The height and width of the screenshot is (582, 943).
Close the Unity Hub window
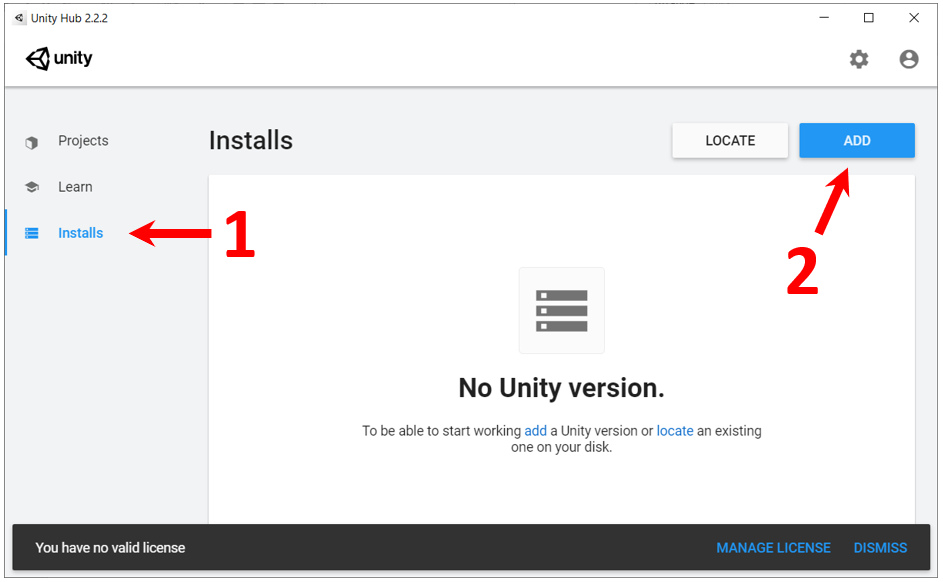point(914,17)
